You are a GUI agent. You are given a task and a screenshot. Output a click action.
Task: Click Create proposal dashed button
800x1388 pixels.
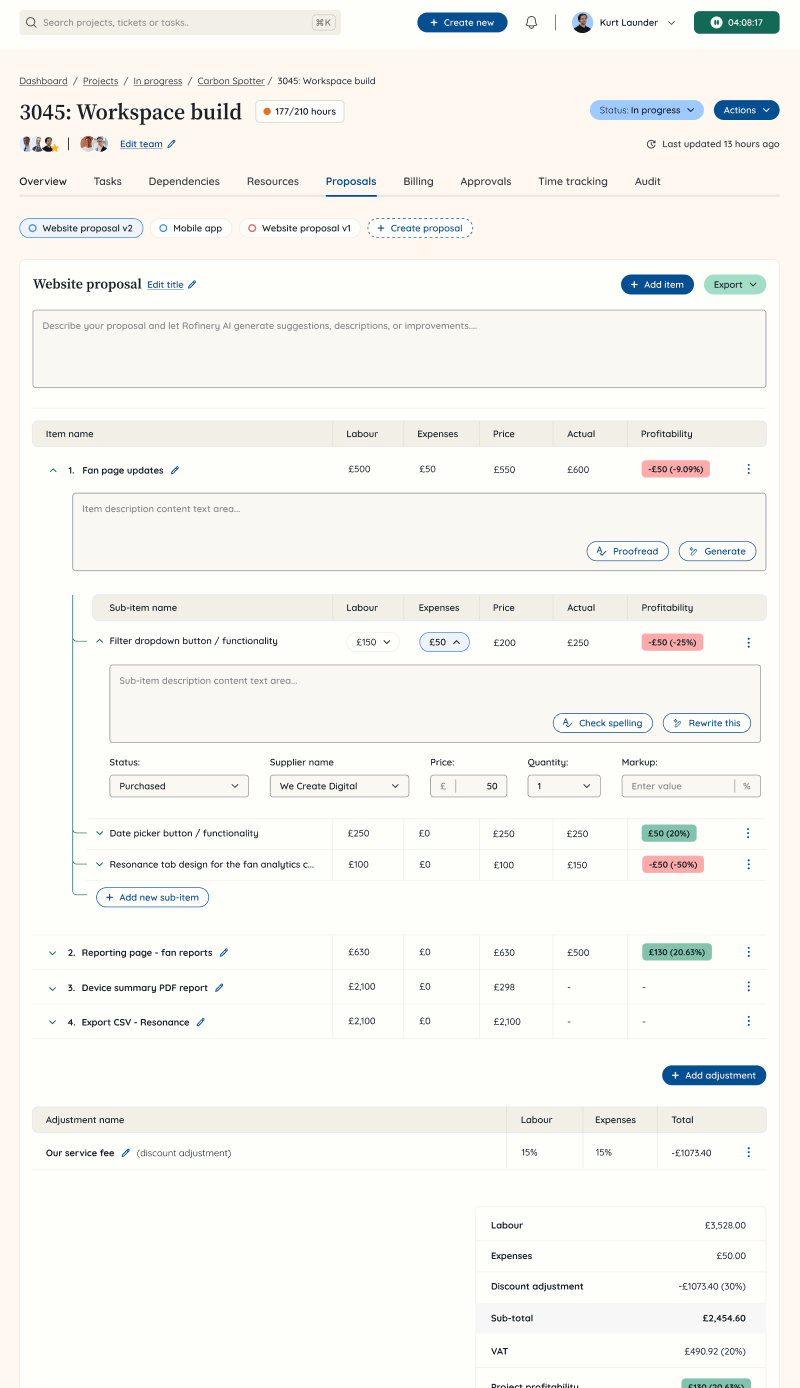[420, 228]
